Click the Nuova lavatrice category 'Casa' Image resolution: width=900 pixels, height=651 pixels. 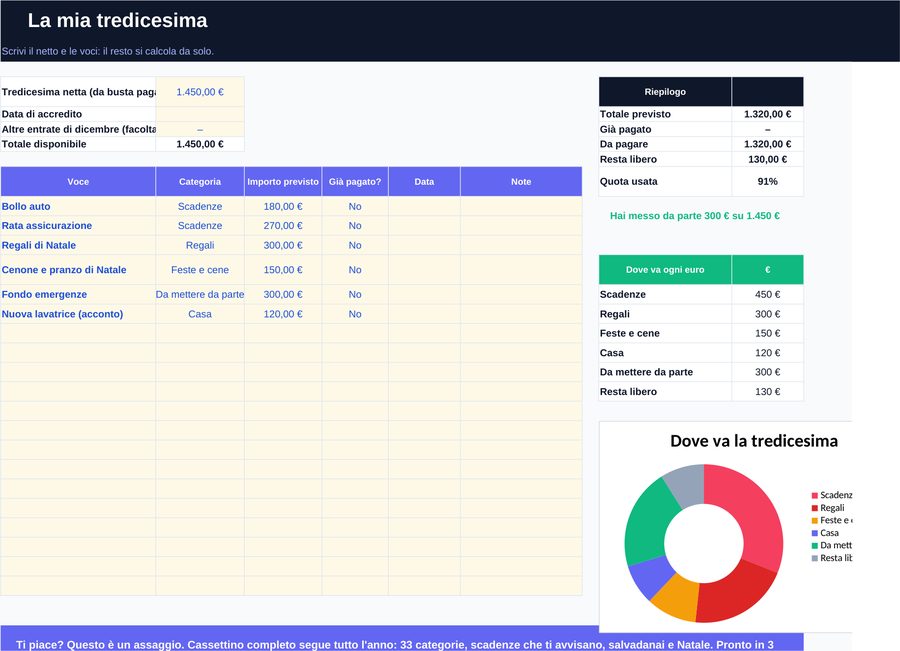pos(200,314)
